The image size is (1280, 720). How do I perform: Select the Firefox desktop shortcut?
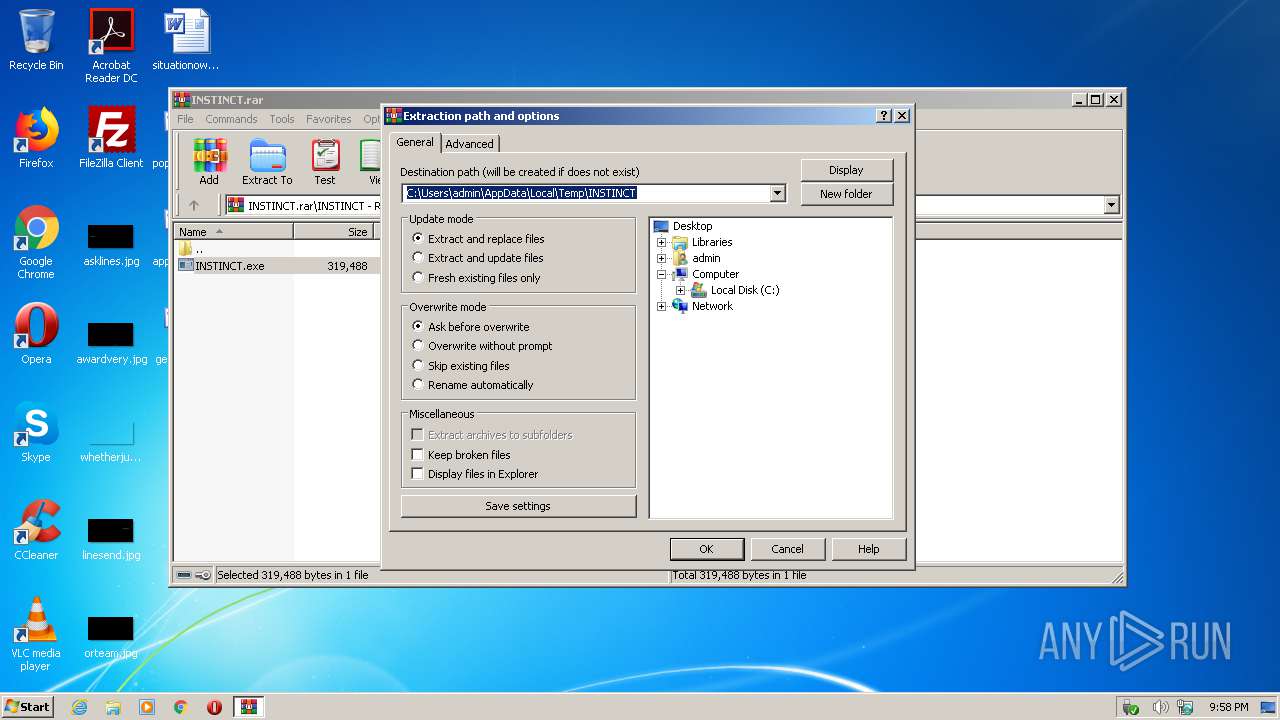coord(36,138)
